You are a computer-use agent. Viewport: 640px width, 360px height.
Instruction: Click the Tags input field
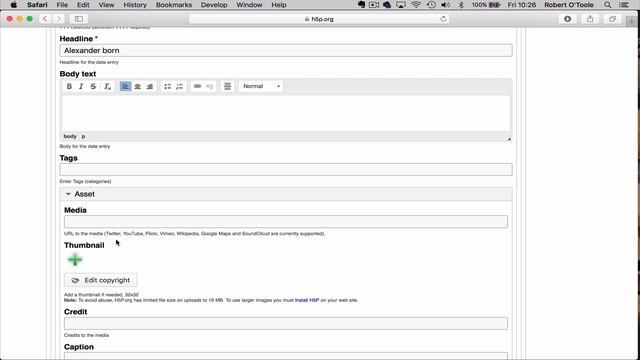coord(286,169)
